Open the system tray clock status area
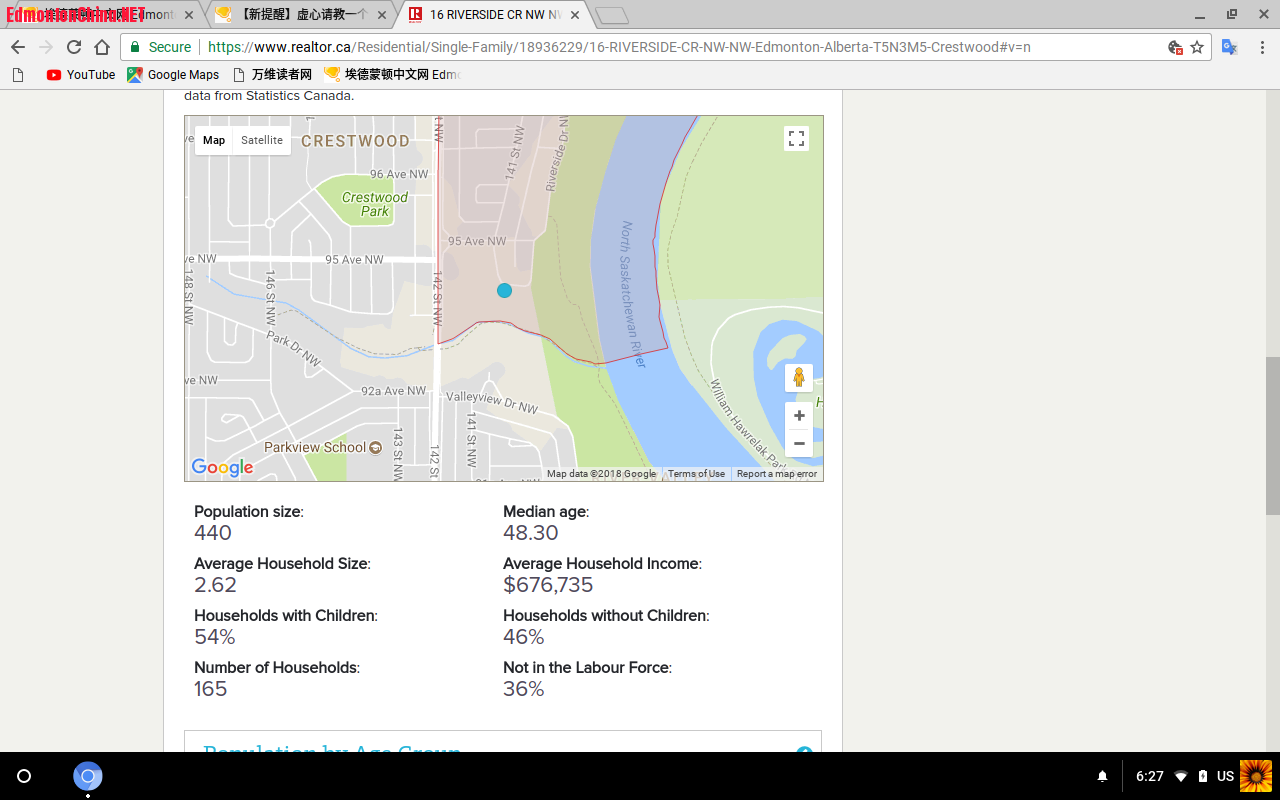The height and width of the screenshot is (800, 1280). tap(1150, 776)
